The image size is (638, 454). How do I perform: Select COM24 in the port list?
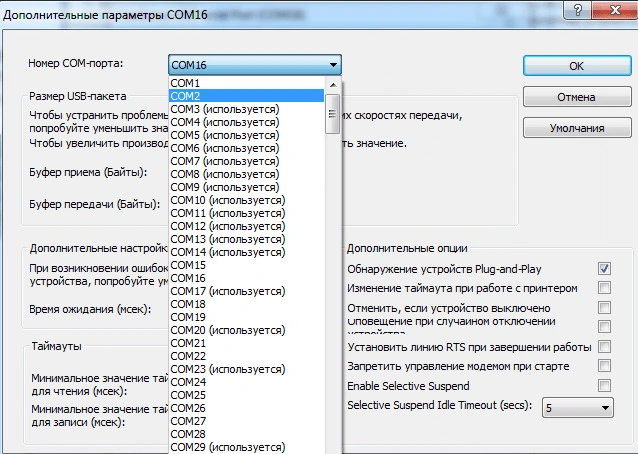[x=247, y=382]
